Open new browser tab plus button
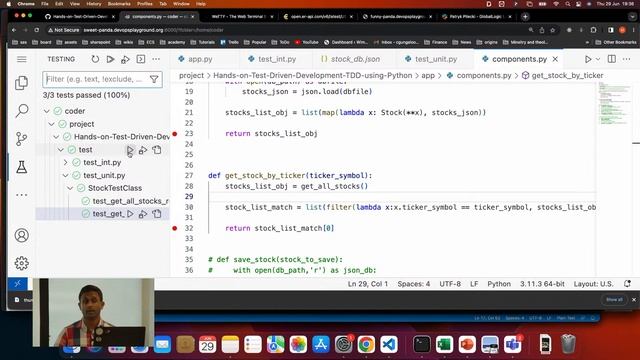This screenshot has height=360, width=640. coord(525,17)
